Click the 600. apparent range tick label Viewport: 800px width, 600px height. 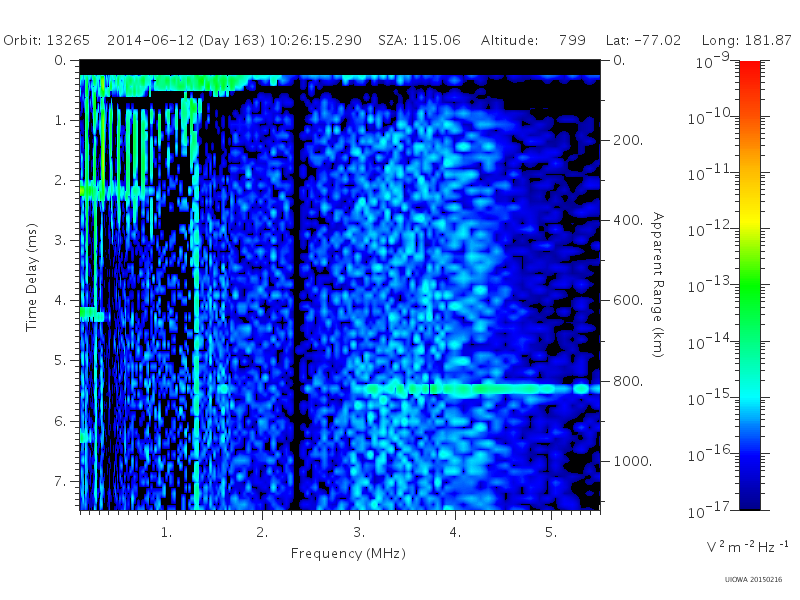click(628, 301)
